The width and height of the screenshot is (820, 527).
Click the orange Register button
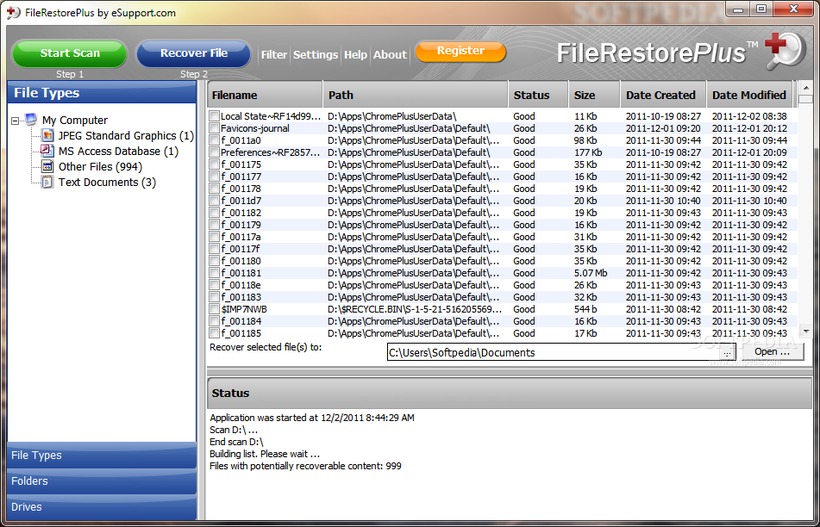click(x=461, y=51)
